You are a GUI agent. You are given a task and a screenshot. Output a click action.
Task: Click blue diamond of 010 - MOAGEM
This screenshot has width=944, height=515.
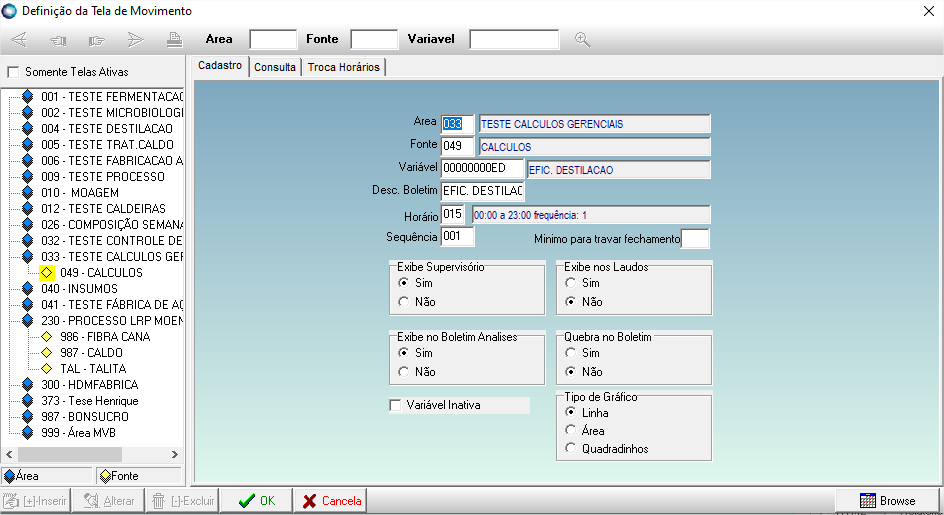click(28, 193)
